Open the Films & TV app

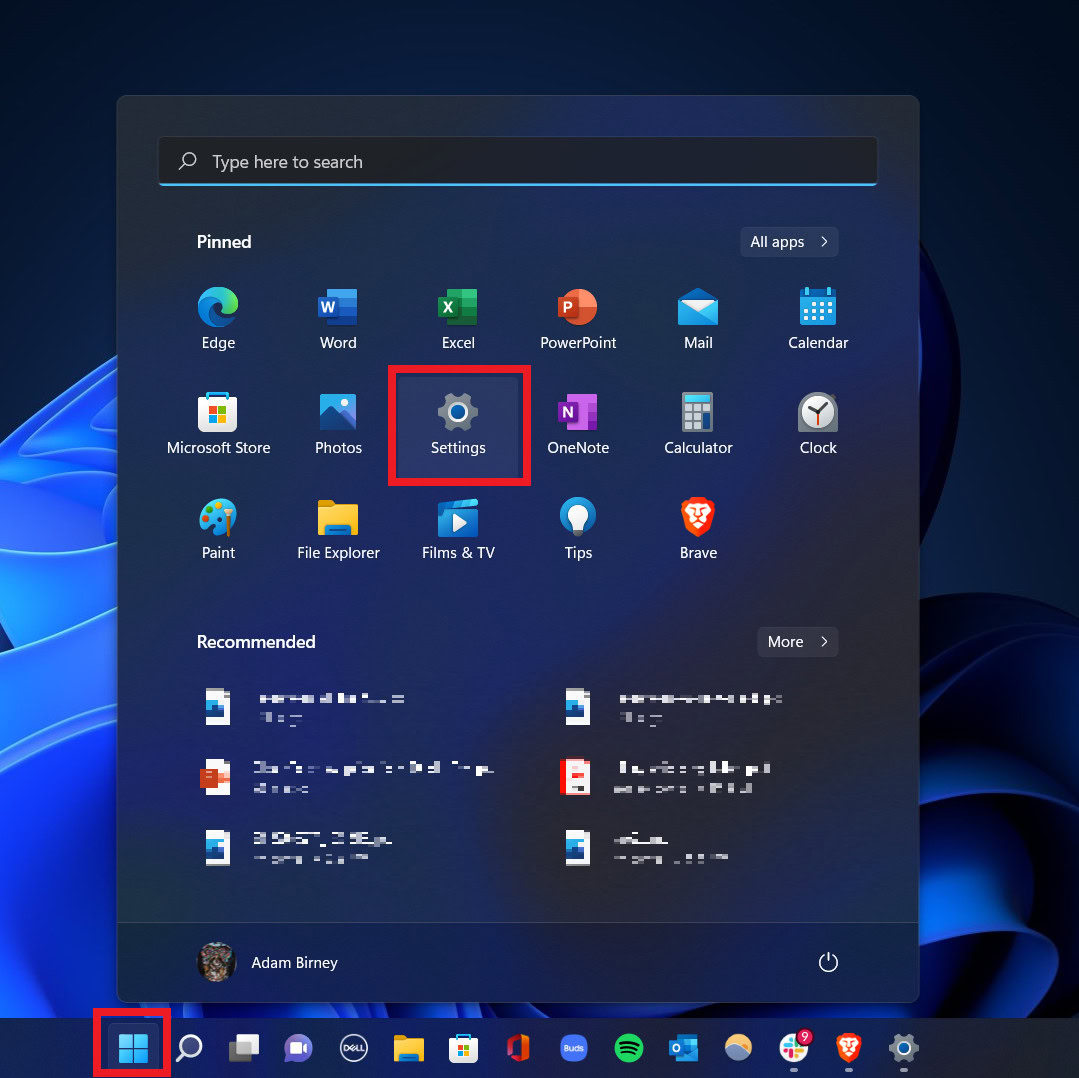[458, 530]
